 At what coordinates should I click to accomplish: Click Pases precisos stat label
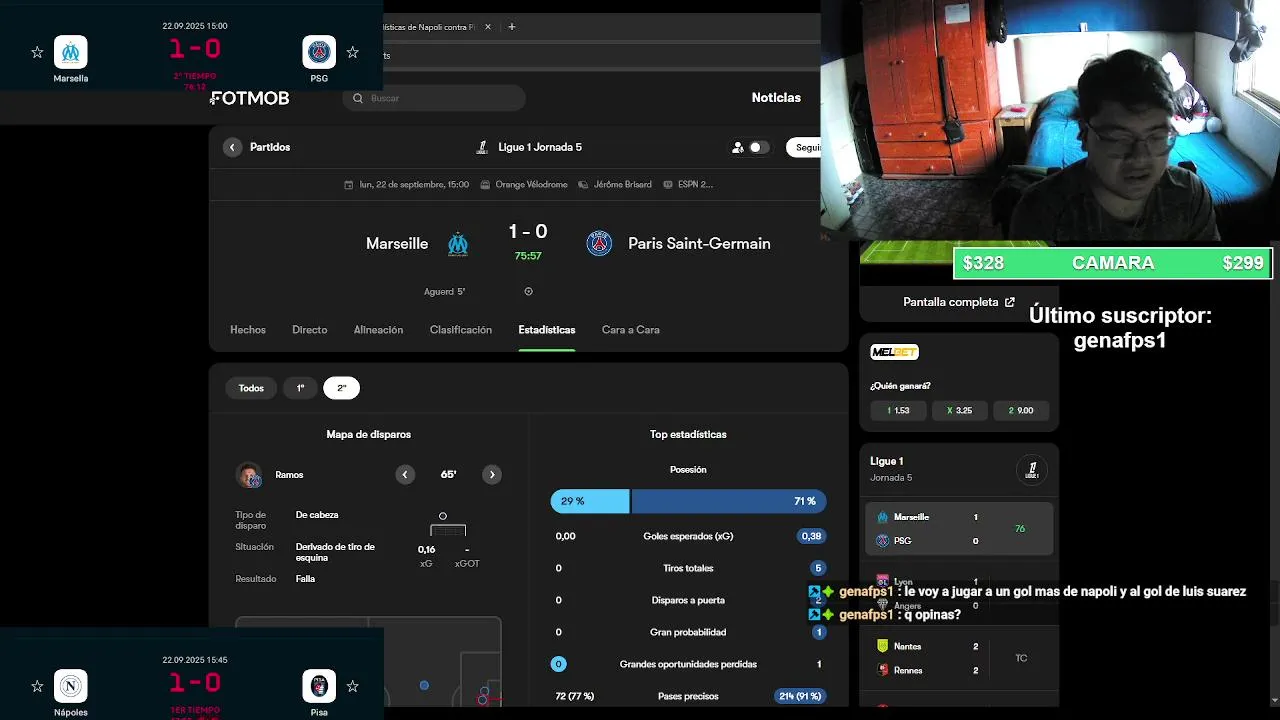tap(688, 696)
